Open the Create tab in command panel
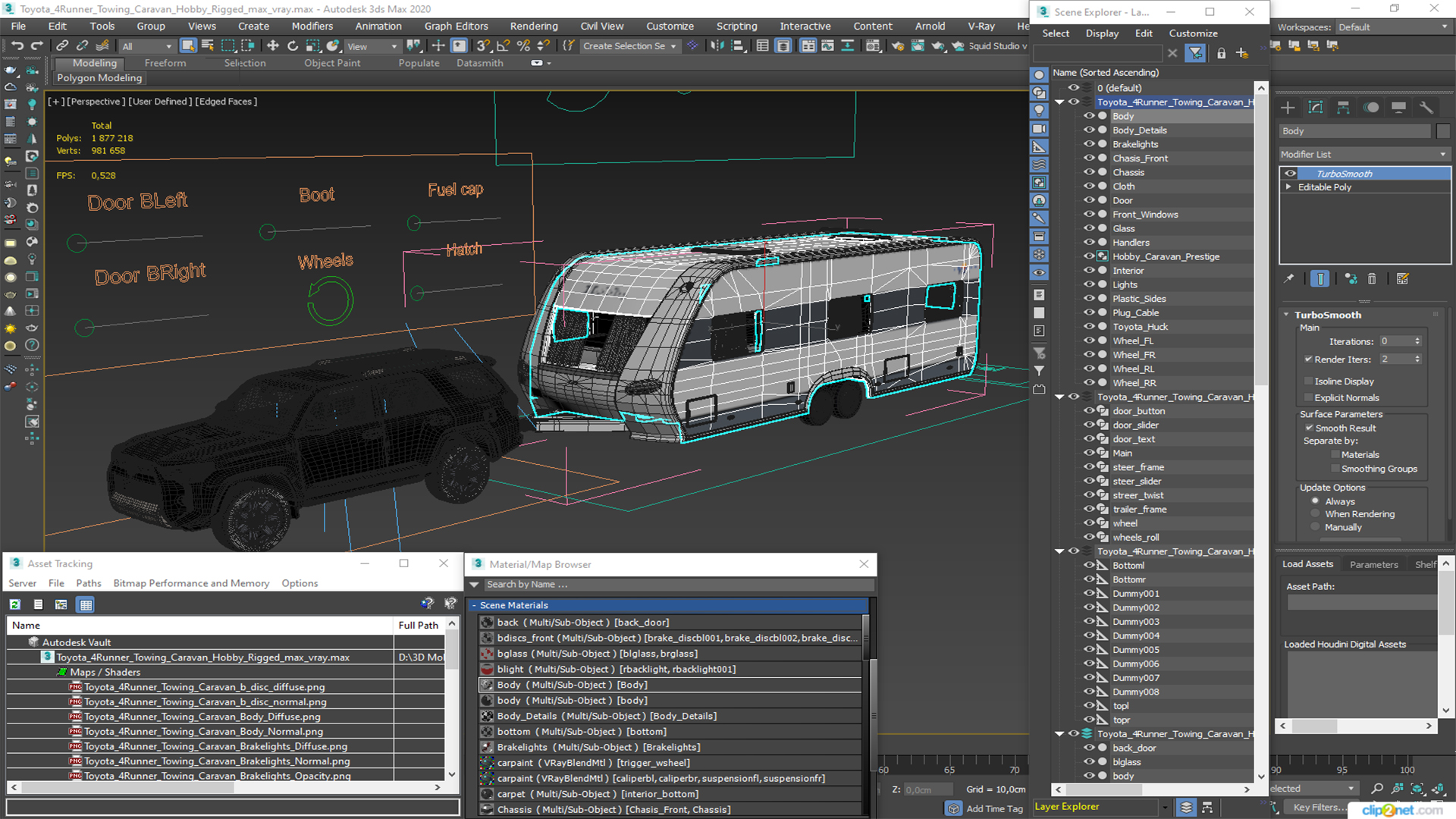This screenshot has width=1456, height=819. pyautogui.click(x=1288, y=108)
